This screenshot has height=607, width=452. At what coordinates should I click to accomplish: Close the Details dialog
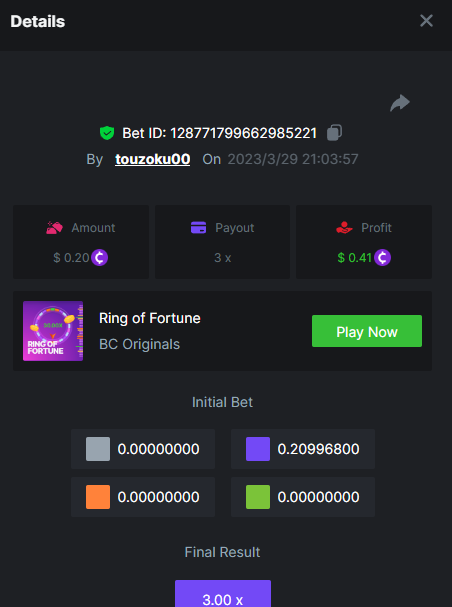(x=426, y=21)
